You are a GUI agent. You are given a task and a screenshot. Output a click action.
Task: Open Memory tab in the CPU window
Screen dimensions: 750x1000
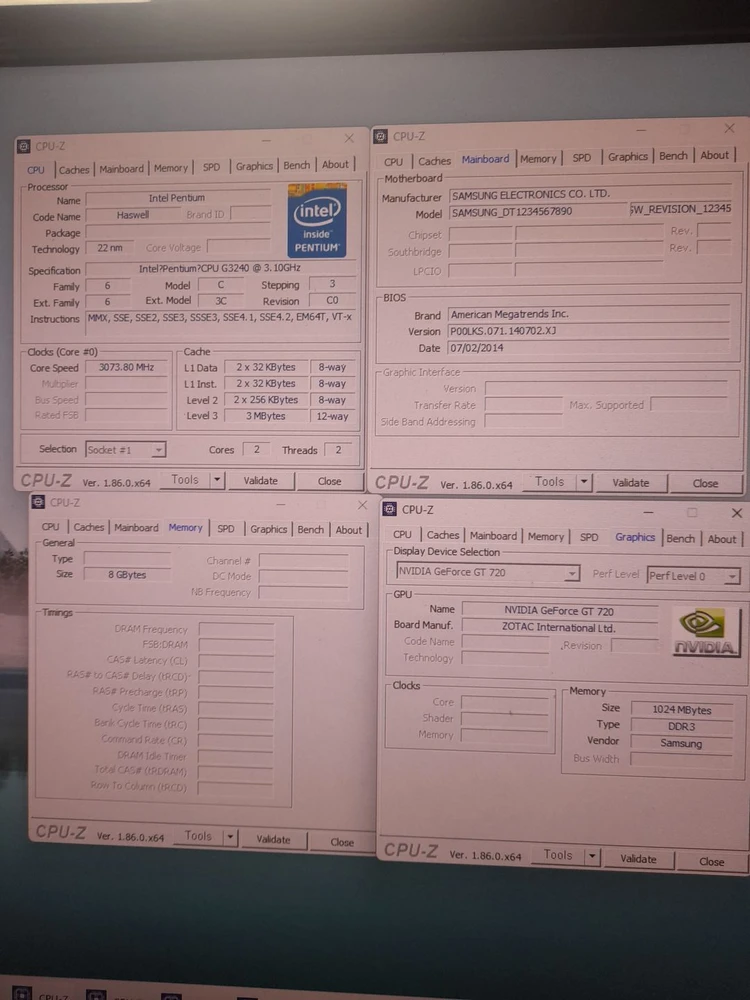pyautogui.click(x=170, y=168)
